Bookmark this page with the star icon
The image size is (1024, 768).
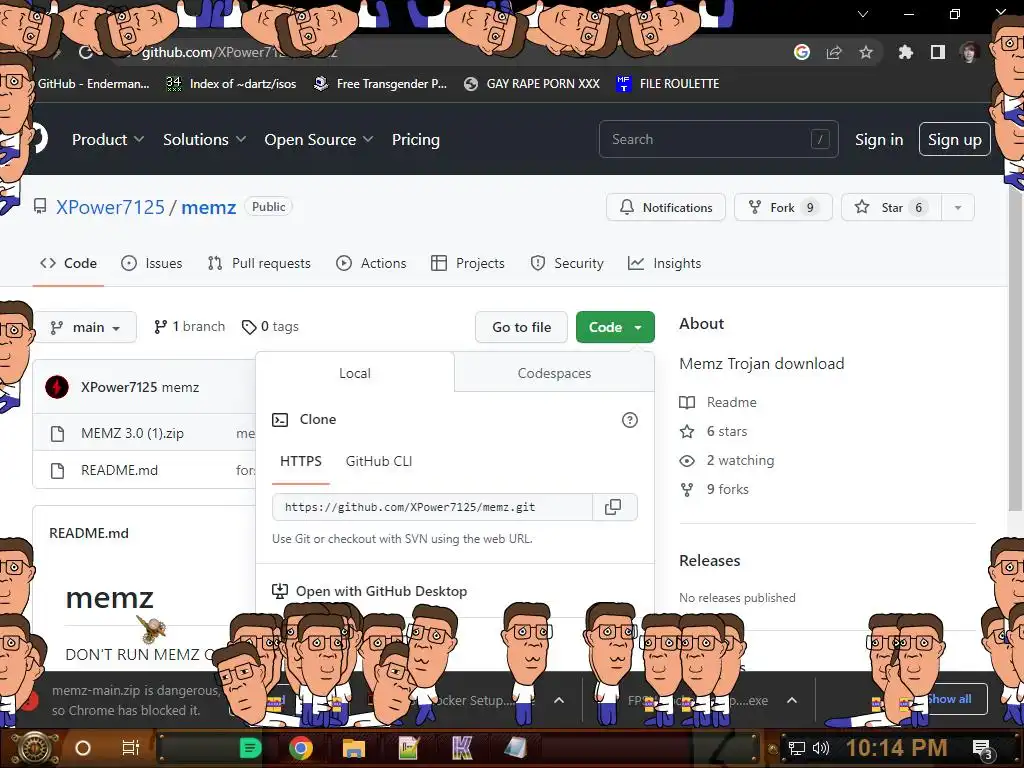pos(866,52)
